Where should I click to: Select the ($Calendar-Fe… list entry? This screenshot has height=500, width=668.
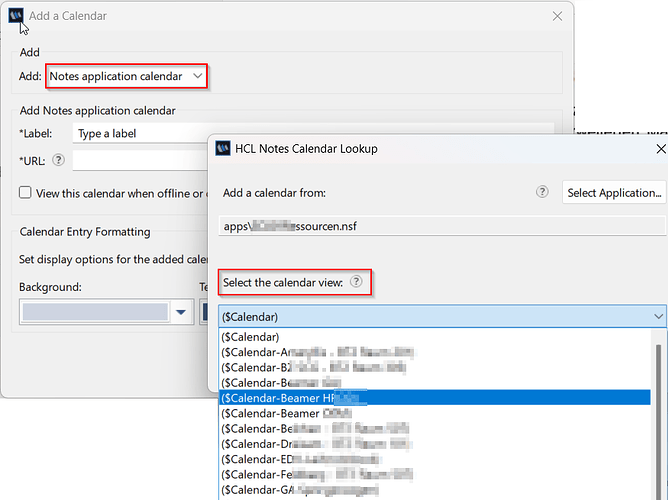[435, 474]
